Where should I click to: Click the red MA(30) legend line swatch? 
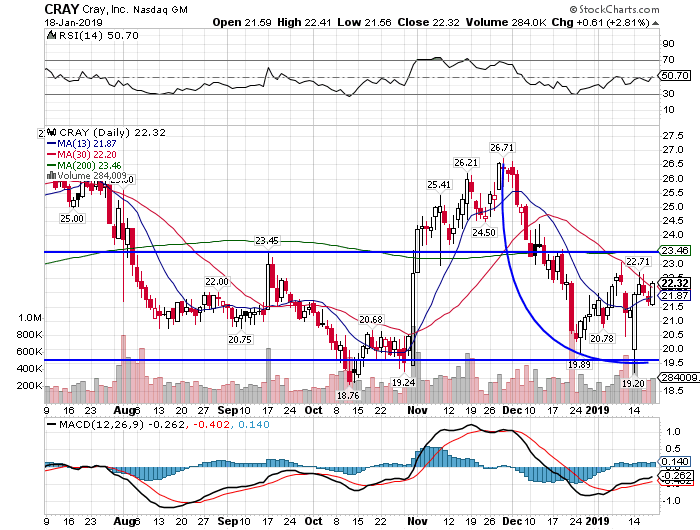[51, 154]
